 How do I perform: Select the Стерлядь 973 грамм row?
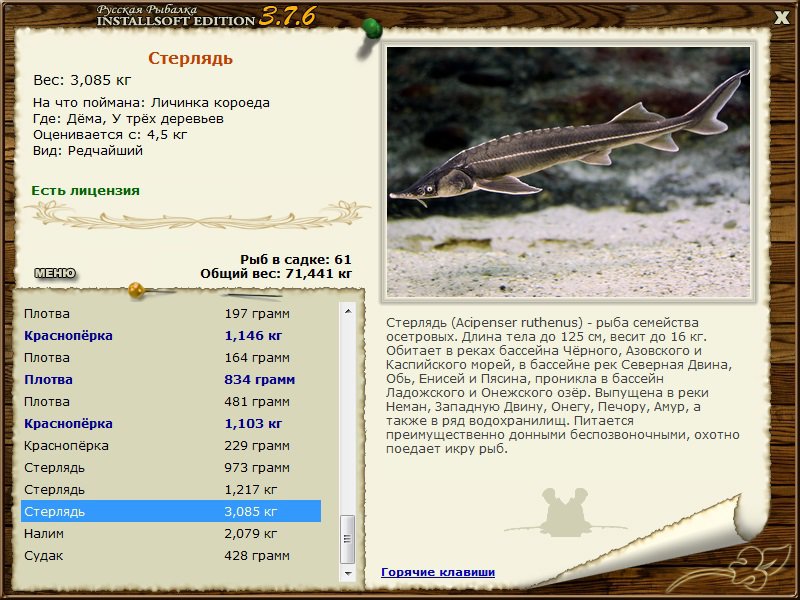pyautogui.click(x=171, y=467)
